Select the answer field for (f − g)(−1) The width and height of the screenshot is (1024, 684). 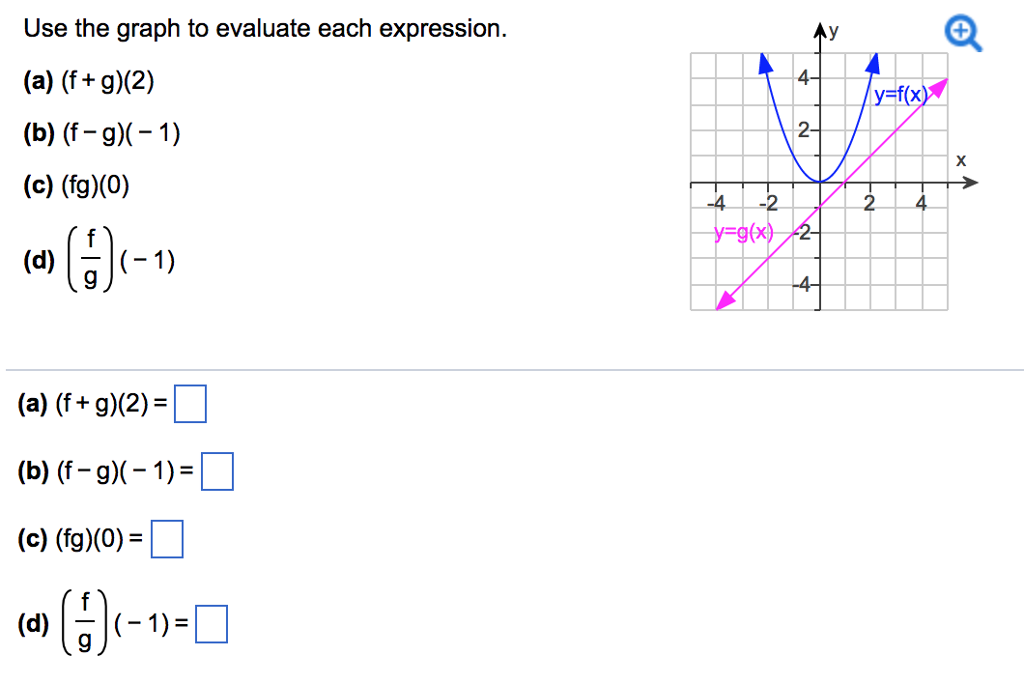[x=217, y=472]
